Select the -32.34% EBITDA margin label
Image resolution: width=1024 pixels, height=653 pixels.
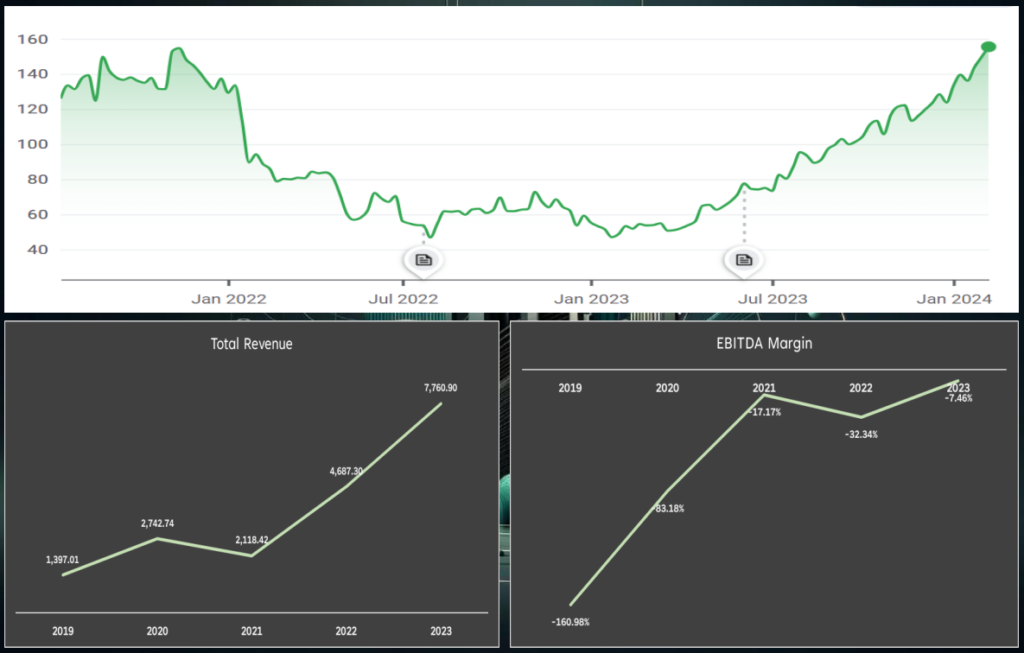pos(861,434)
